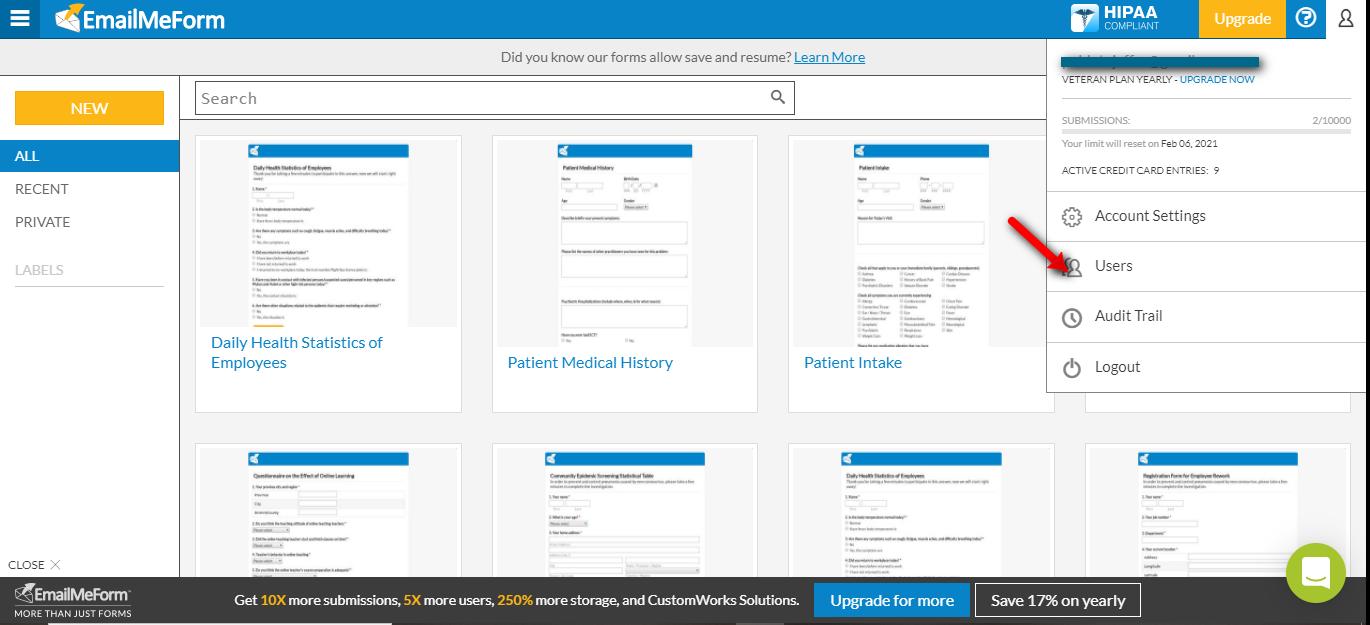Click the EmailMeForm logo in bottom banner
Viewport: 1370px width, 625px height.
(x=72, y=600)
